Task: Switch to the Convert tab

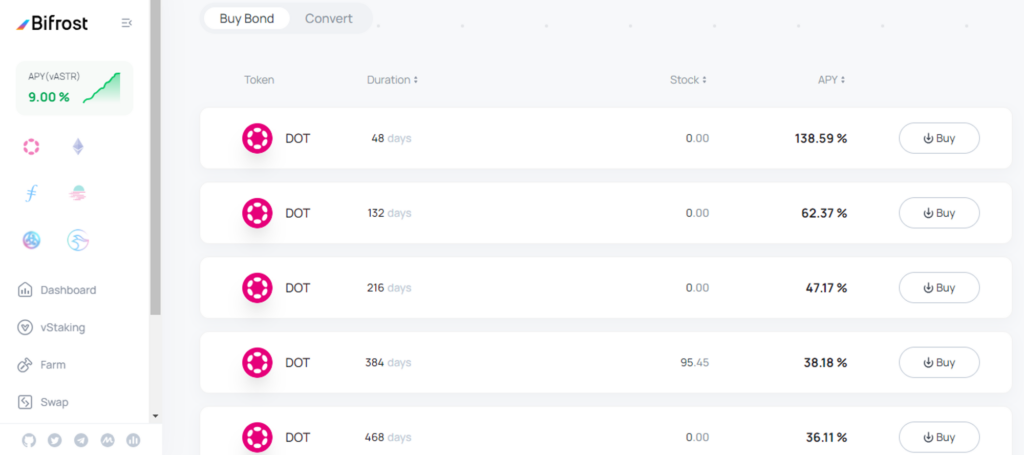Action: [x=328, y=18]
